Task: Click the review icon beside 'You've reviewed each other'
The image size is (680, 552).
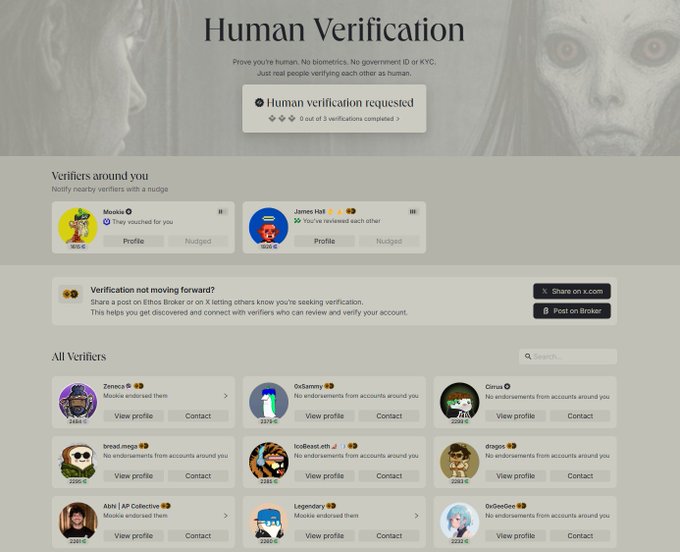Action: 298,221
